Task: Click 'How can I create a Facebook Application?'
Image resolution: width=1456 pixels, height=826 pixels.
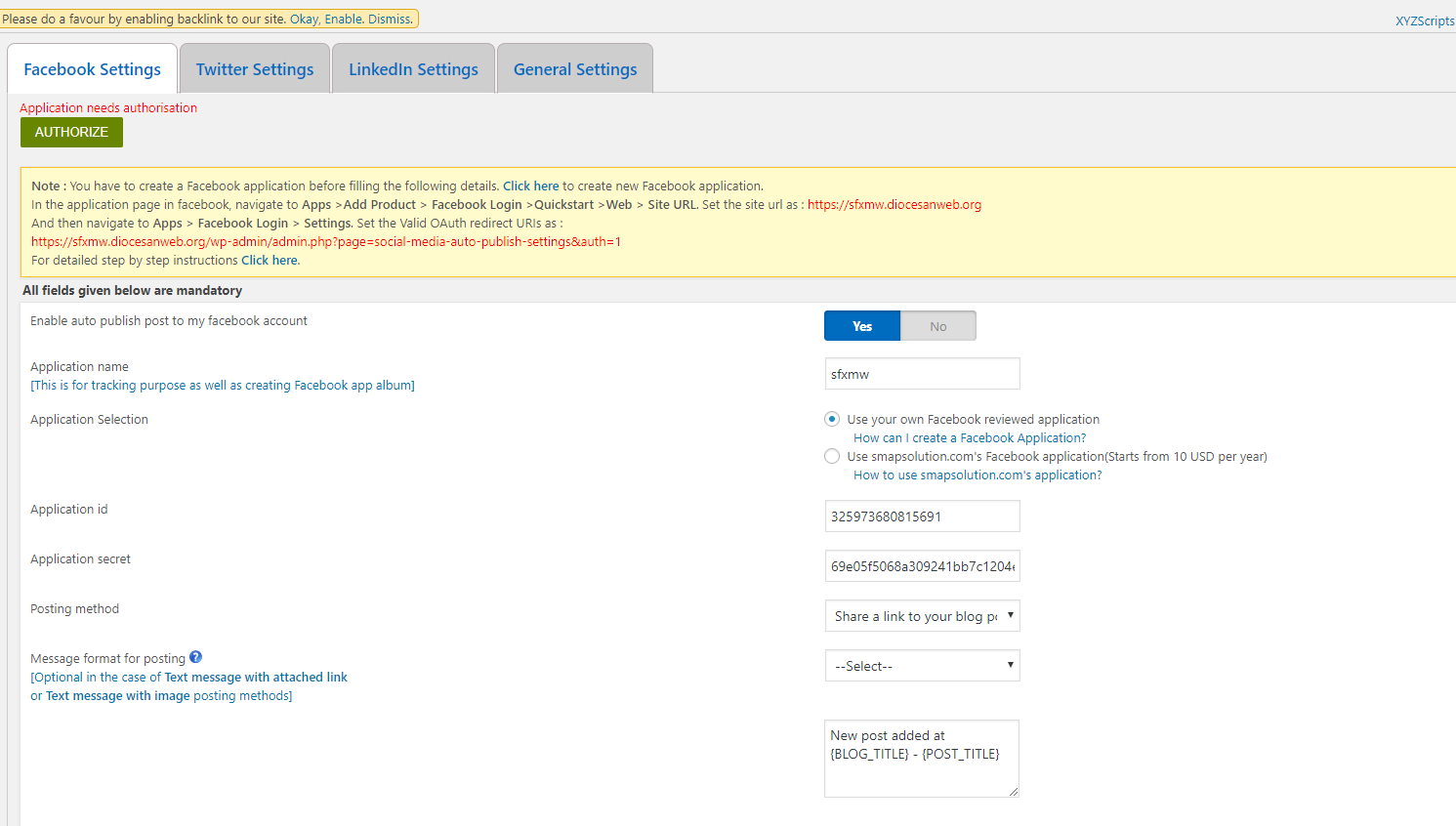Action: pyautogui.click(x=969, y=438)
